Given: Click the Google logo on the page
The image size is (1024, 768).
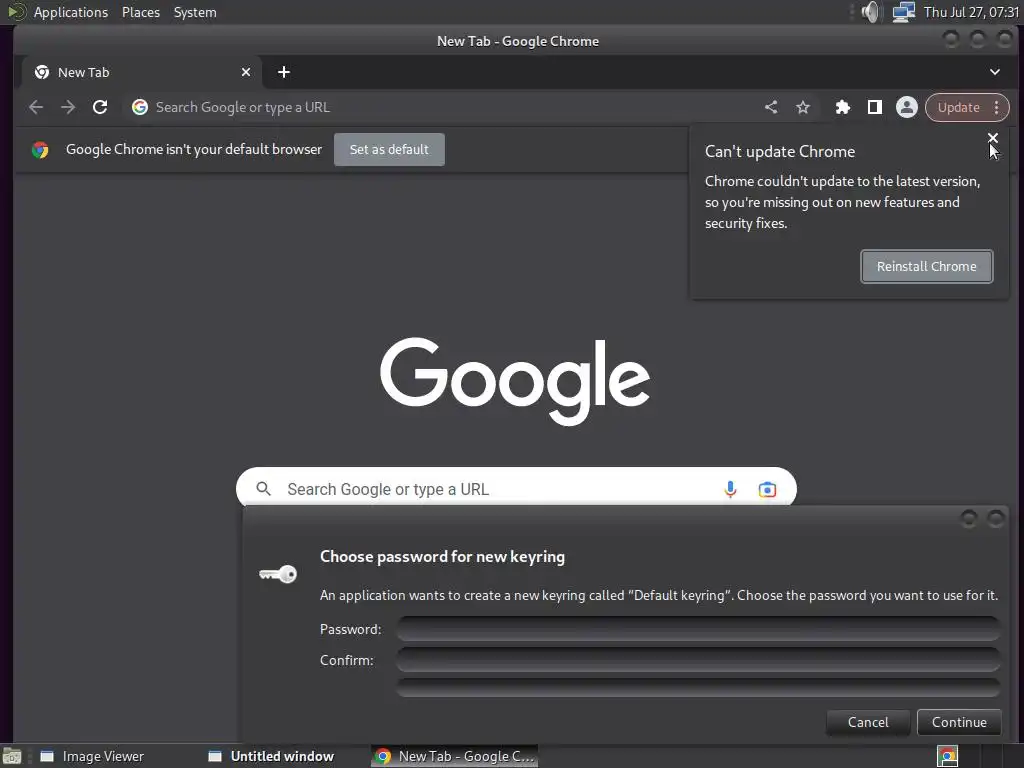Looking at the screenshot, I should [515, 381].
